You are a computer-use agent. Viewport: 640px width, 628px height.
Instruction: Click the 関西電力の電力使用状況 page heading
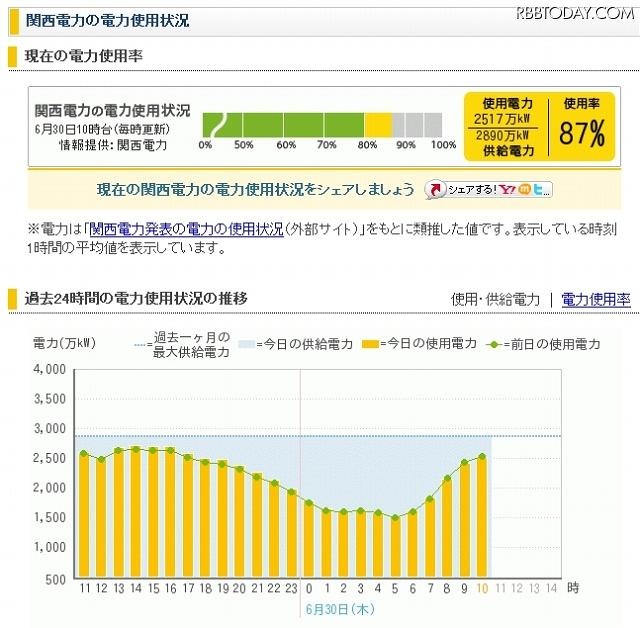[x=107, y=20]
